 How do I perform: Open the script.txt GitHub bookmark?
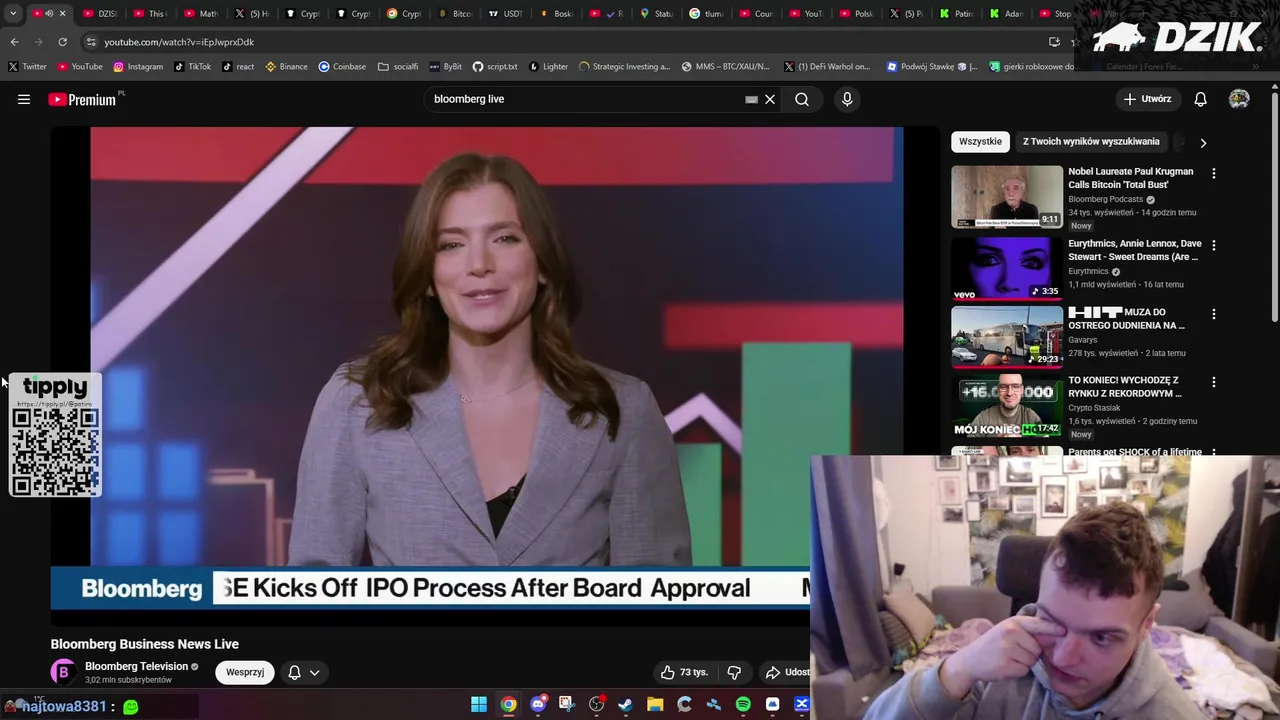coord(495,67)
